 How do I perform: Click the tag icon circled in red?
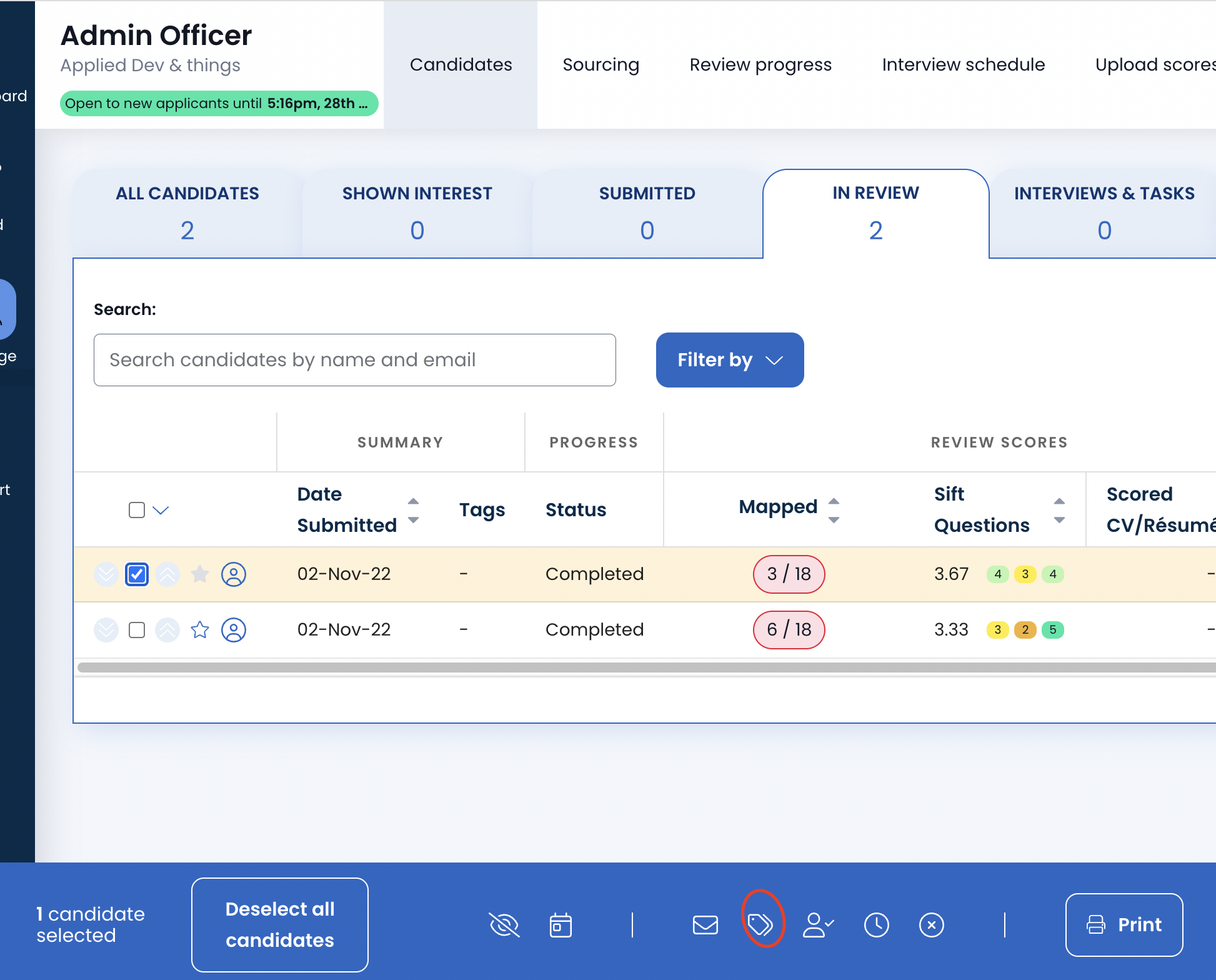coord(761,924)
